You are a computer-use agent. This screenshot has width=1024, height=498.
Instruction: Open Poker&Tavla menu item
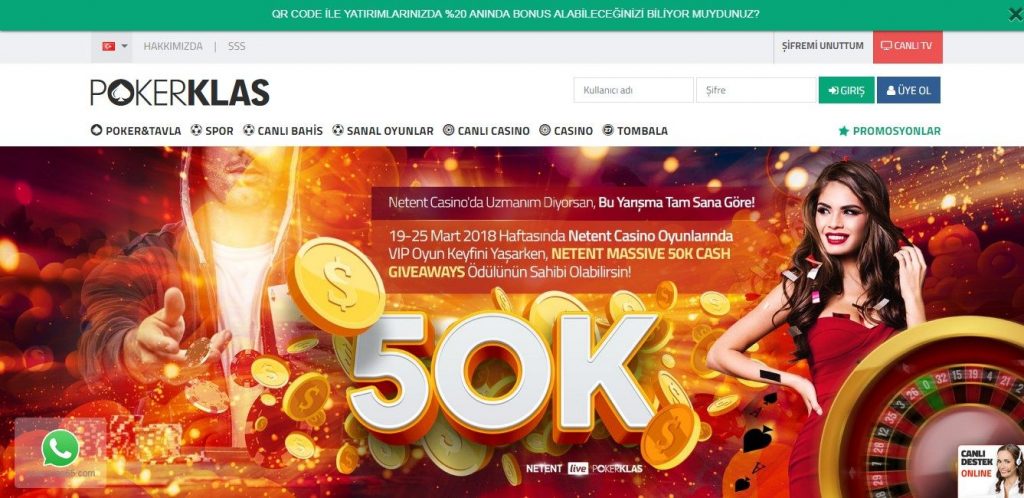point(136,131)
